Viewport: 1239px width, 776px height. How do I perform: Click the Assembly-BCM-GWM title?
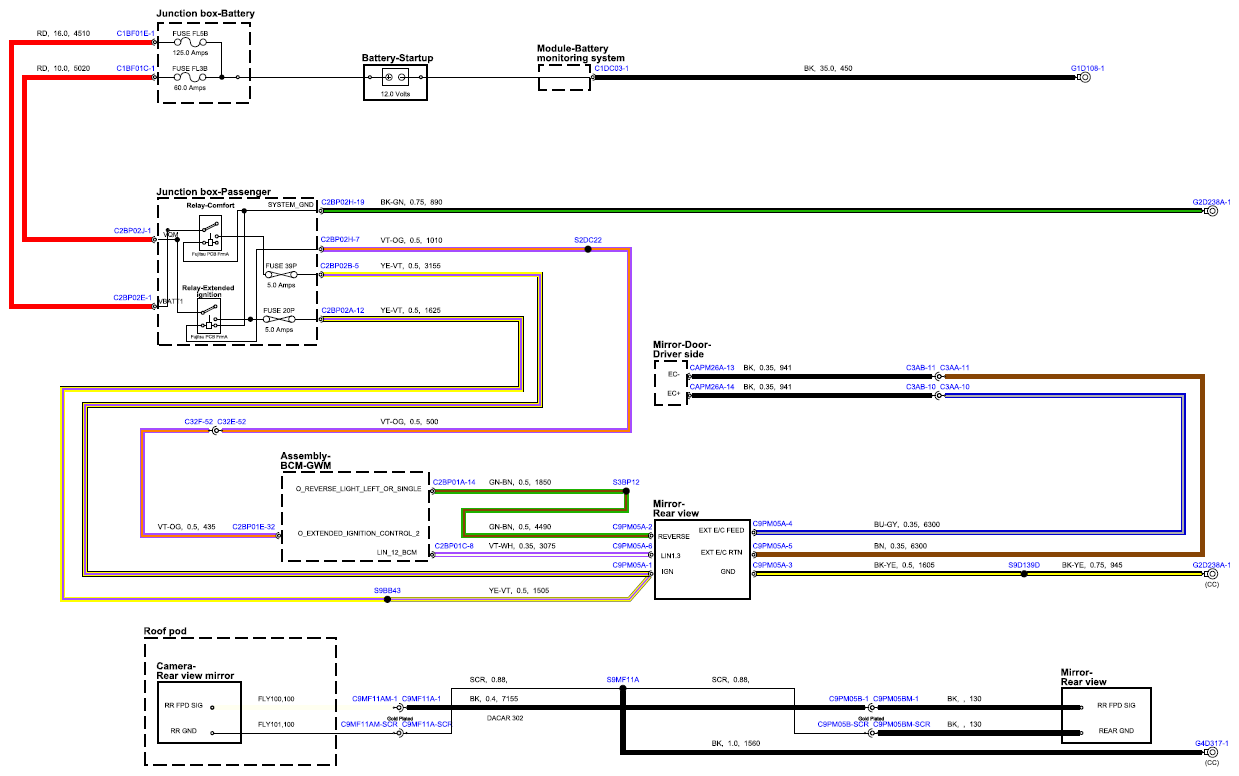pos(305,460)
